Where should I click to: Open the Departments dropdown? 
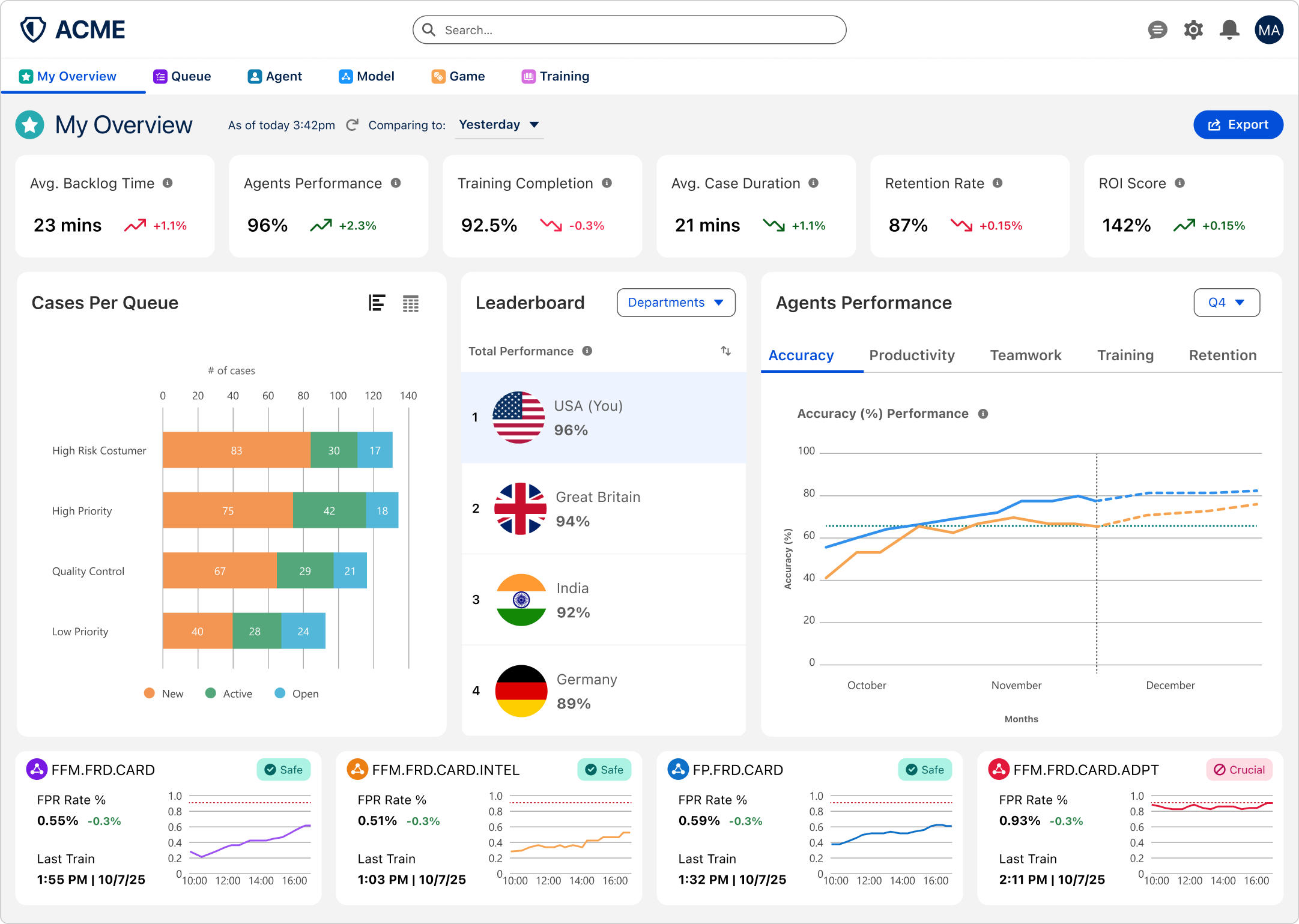click(676, 303)
